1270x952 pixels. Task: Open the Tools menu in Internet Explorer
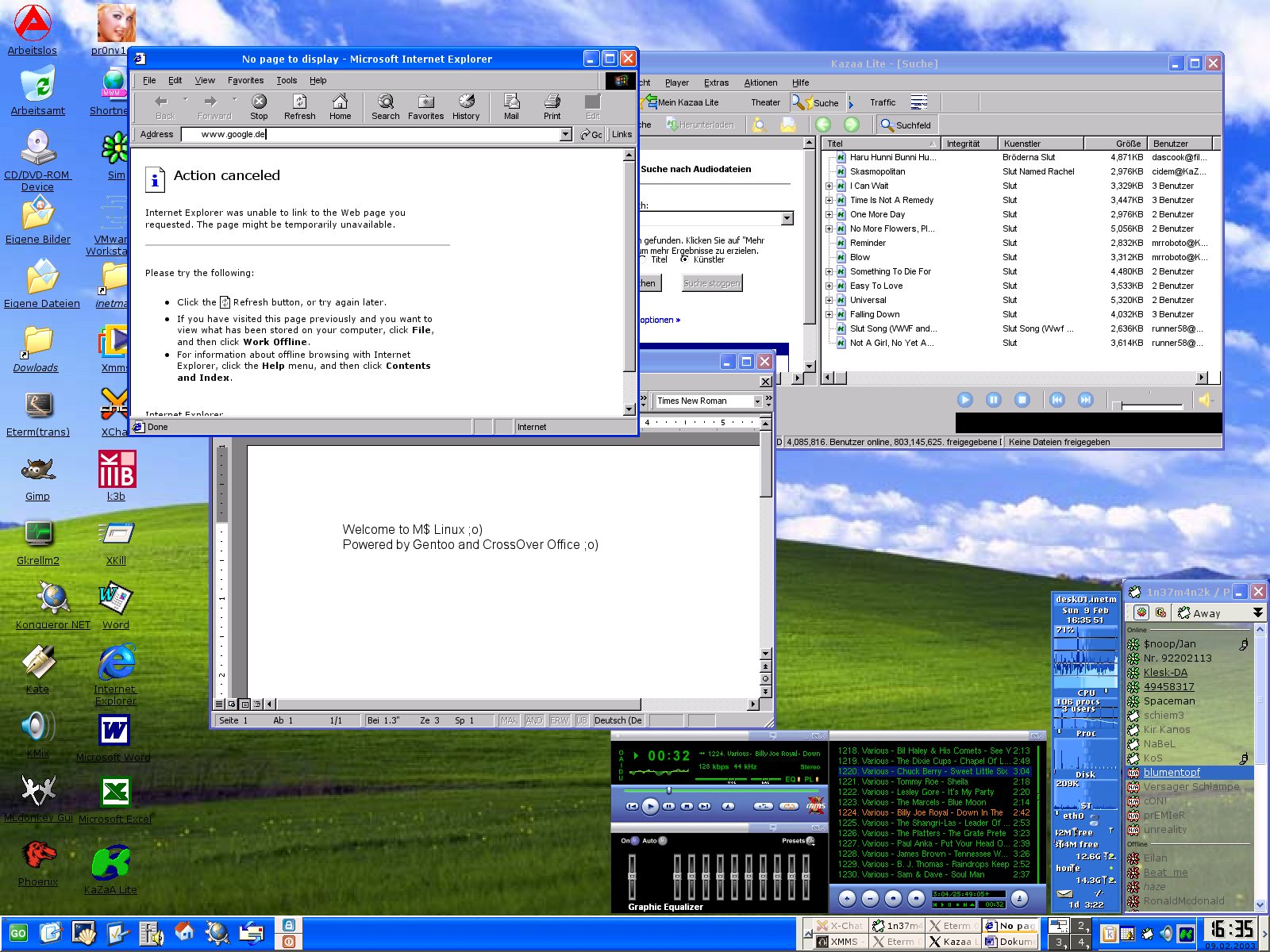287,80
